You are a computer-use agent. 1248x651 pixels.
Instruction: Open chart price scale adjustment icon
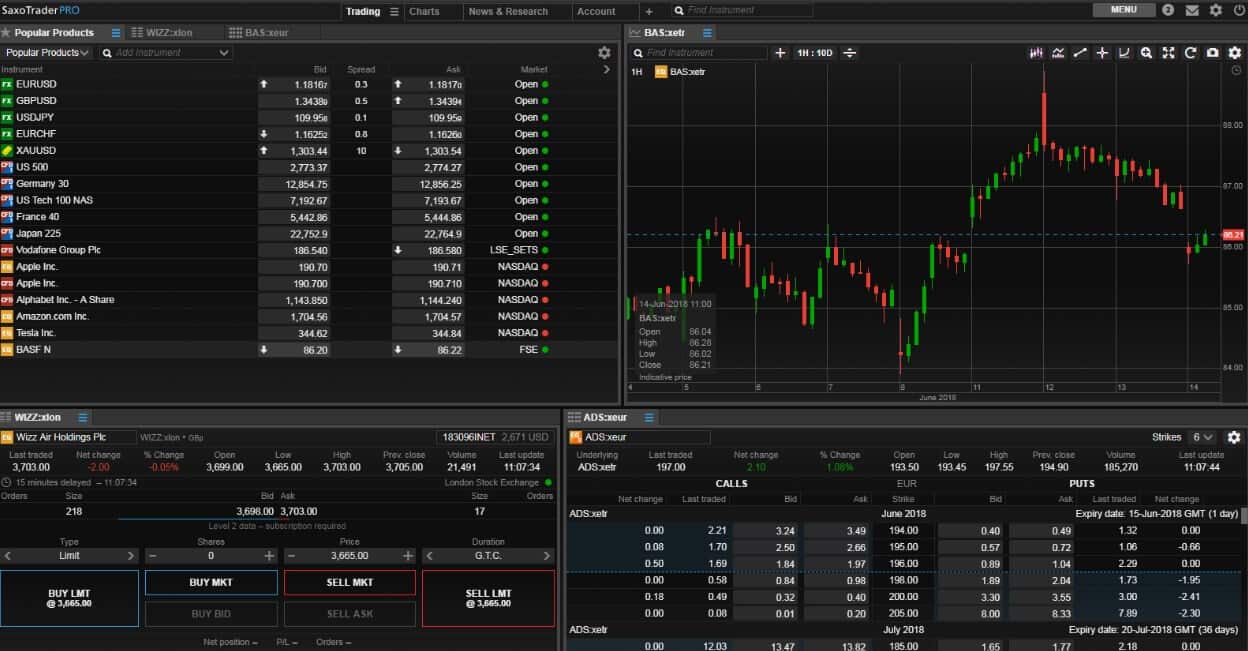point(850,53)
